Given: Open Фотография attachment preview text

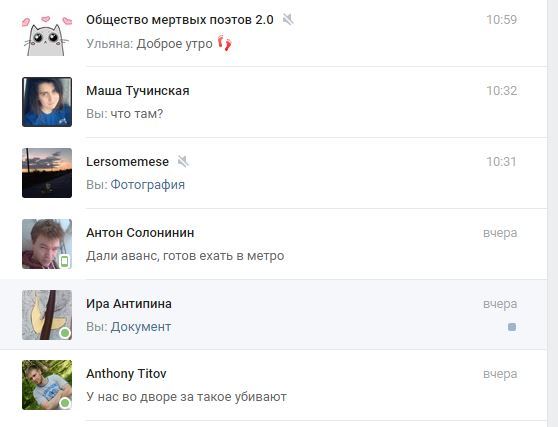Looking at the screenshot, I should click(x=147, y=185).
